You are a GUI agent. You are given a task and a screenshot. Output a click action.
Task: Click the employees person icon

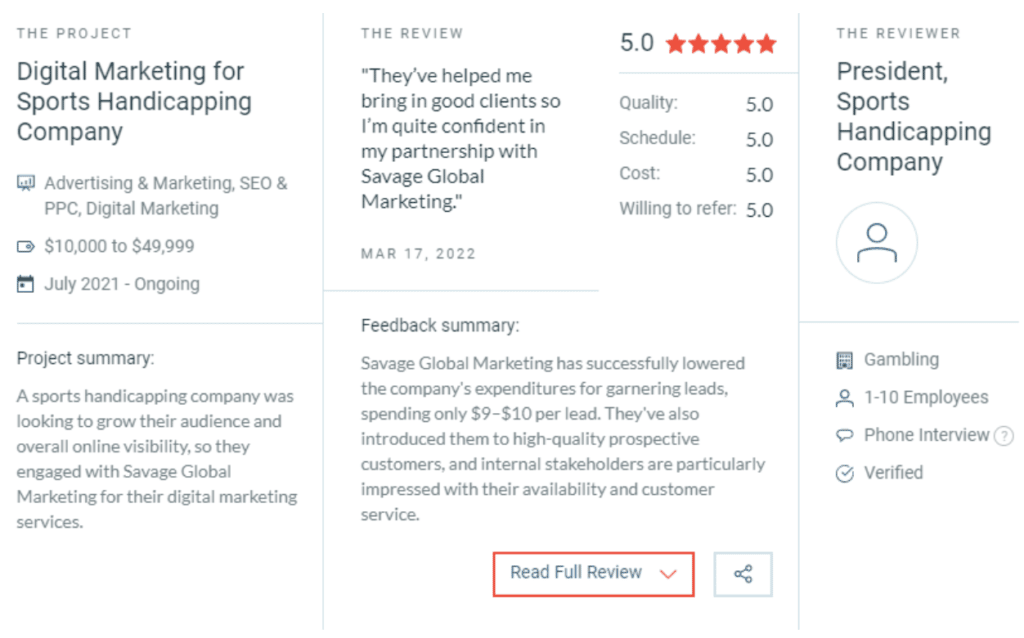point(844,398)
